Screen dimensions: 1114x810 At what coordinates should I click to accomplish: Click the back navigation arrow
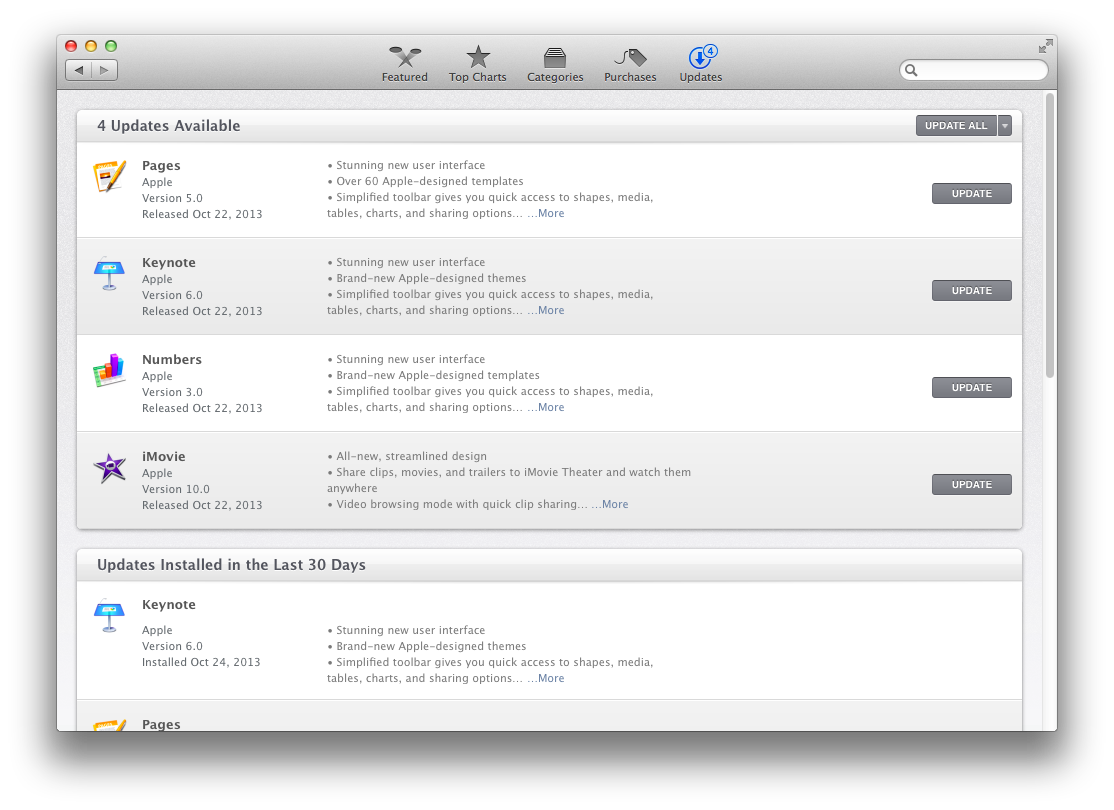[x=79, y=70]
